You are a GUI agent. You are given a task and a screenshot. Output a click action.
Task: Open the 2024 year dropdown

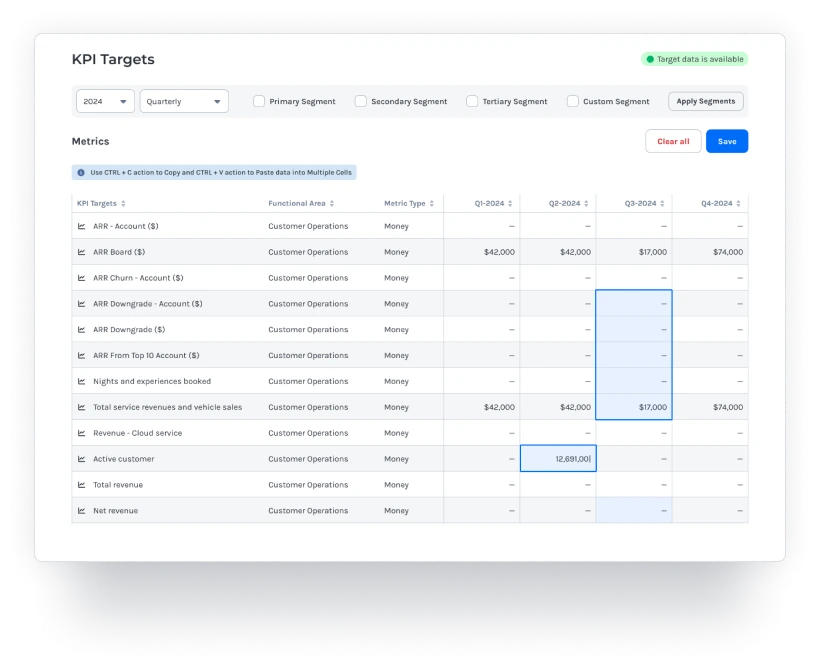click(x=106, y=101)
